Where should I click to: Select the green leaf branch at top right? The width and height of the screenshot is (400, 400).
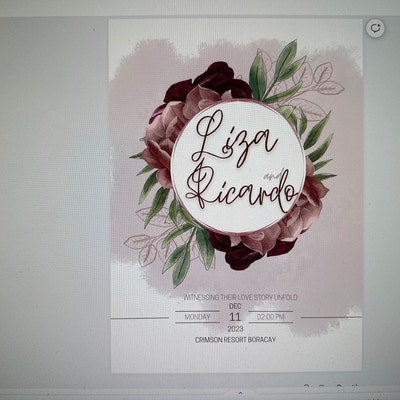tap(277, 72)
